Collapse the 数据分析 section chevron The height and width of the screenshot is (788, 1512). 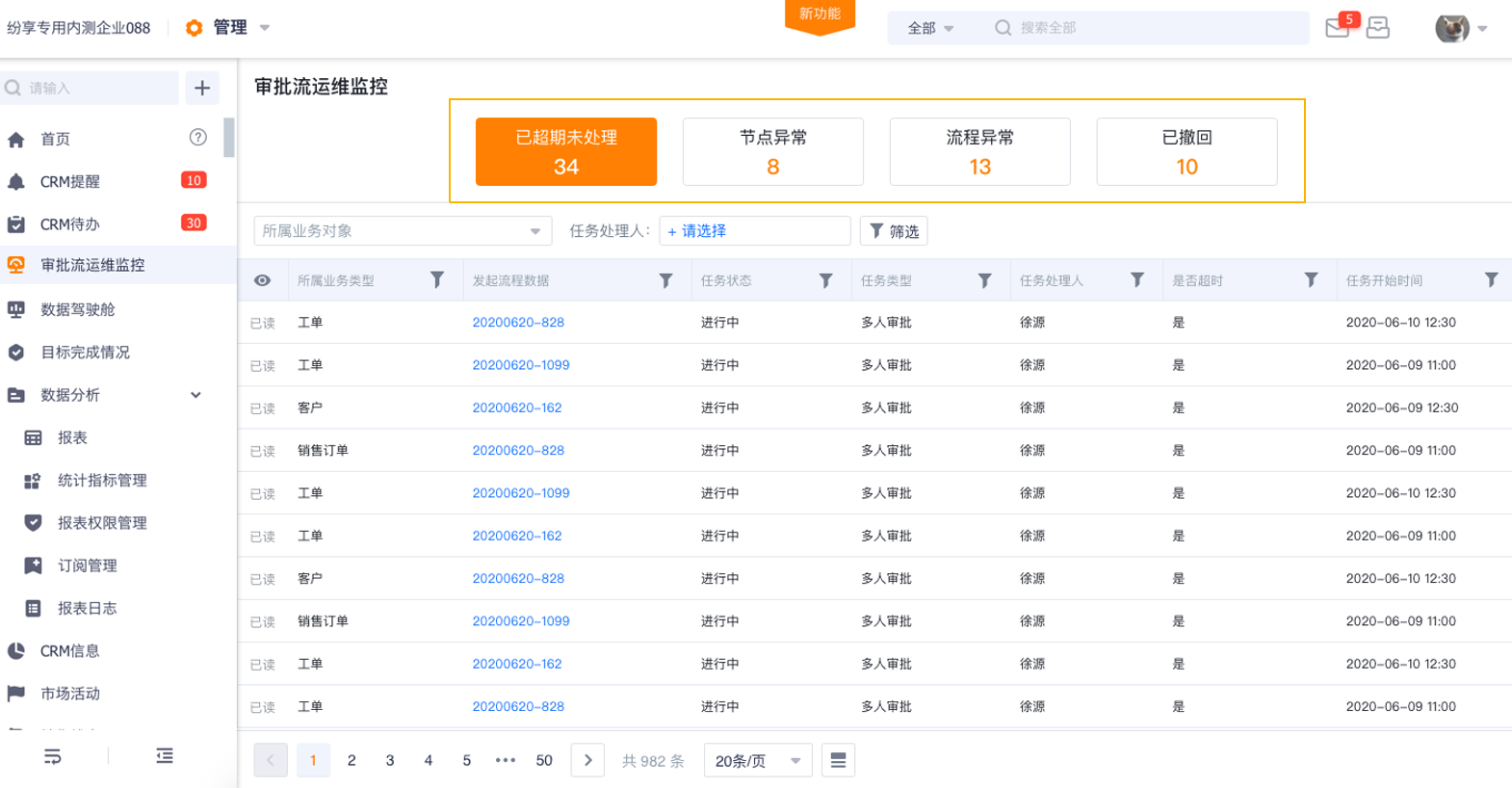196,395
